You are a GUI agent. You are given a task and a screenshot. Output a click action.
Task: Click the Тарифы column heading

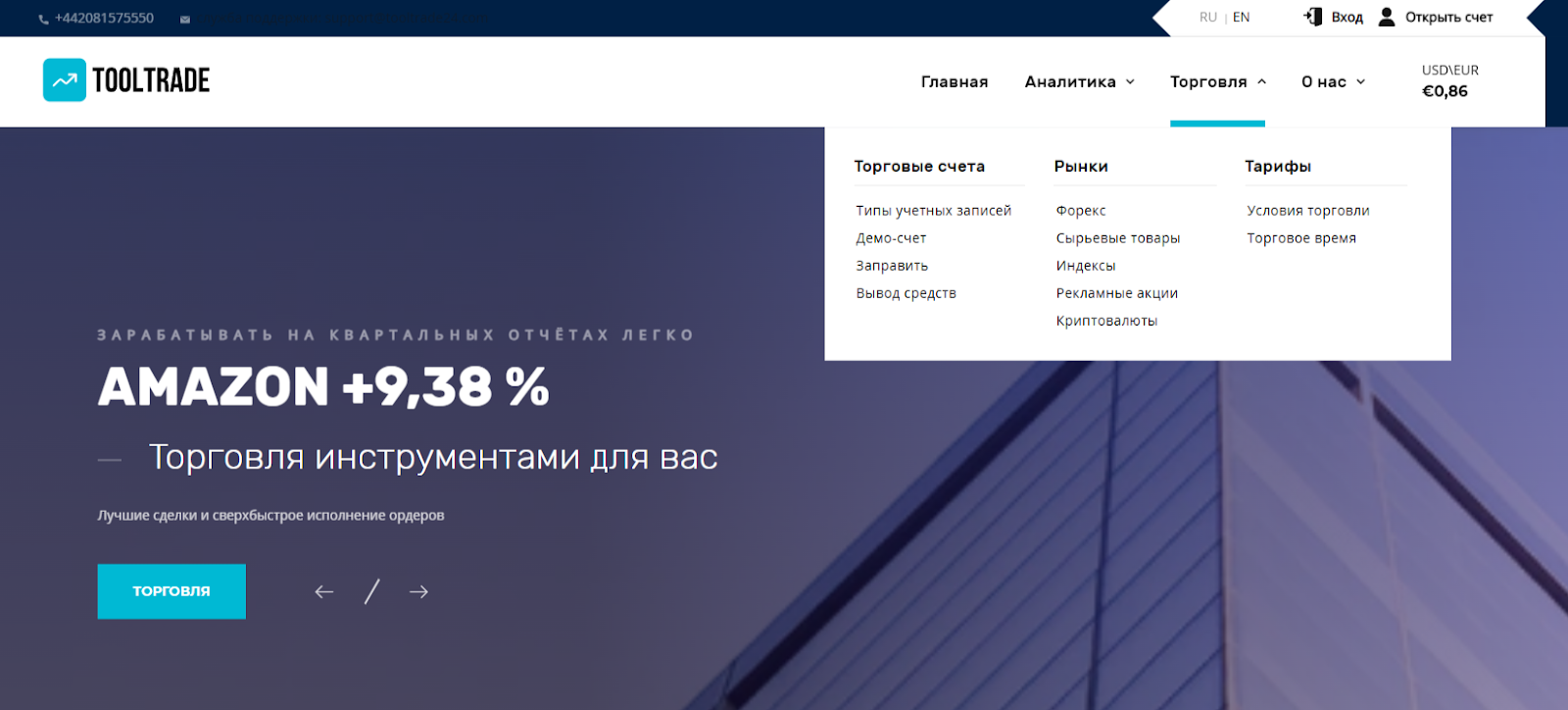[1278, 167]
